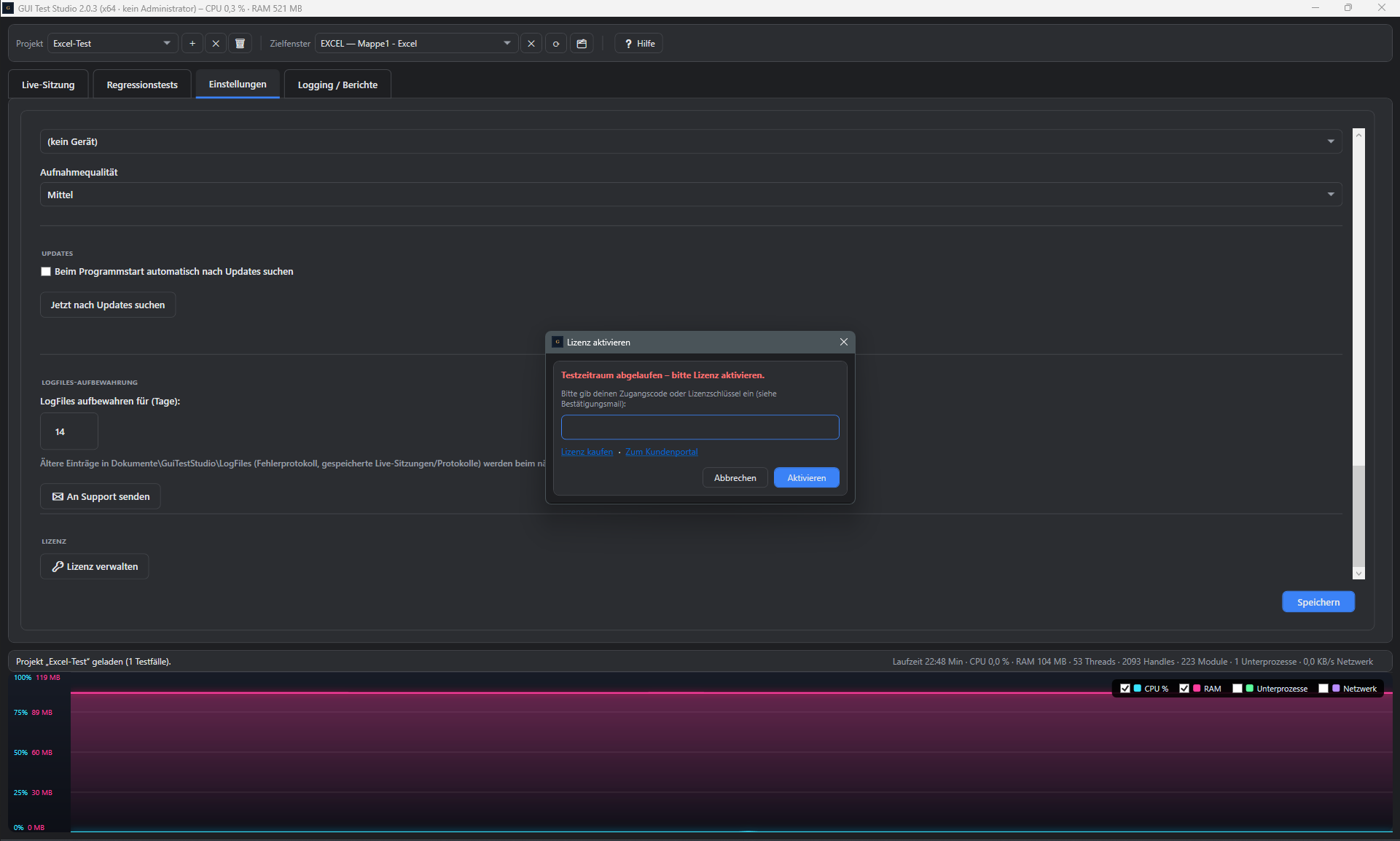
Task: Open the Projekt dropdown showing Excel-Test
Action: (113, 44)
